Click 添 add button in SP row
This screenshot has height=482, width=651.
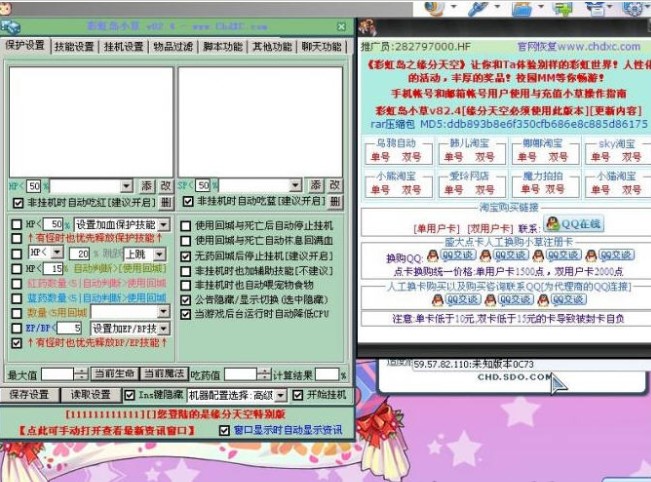click(316, 185)
